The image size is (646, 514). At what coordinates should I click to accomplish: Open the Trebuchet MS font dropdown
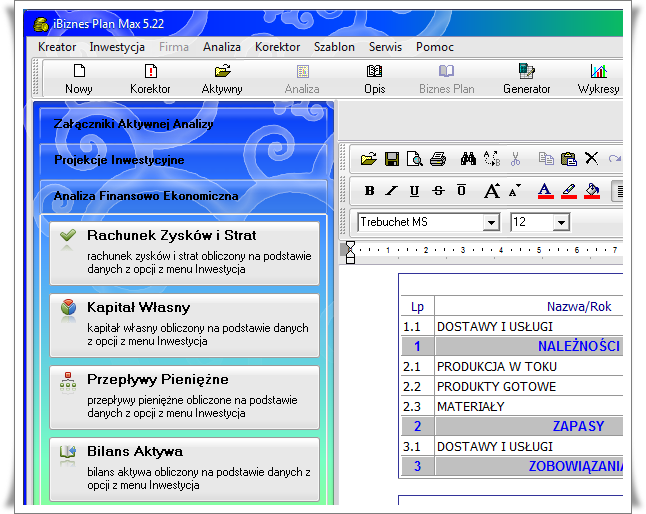point(491,222)
